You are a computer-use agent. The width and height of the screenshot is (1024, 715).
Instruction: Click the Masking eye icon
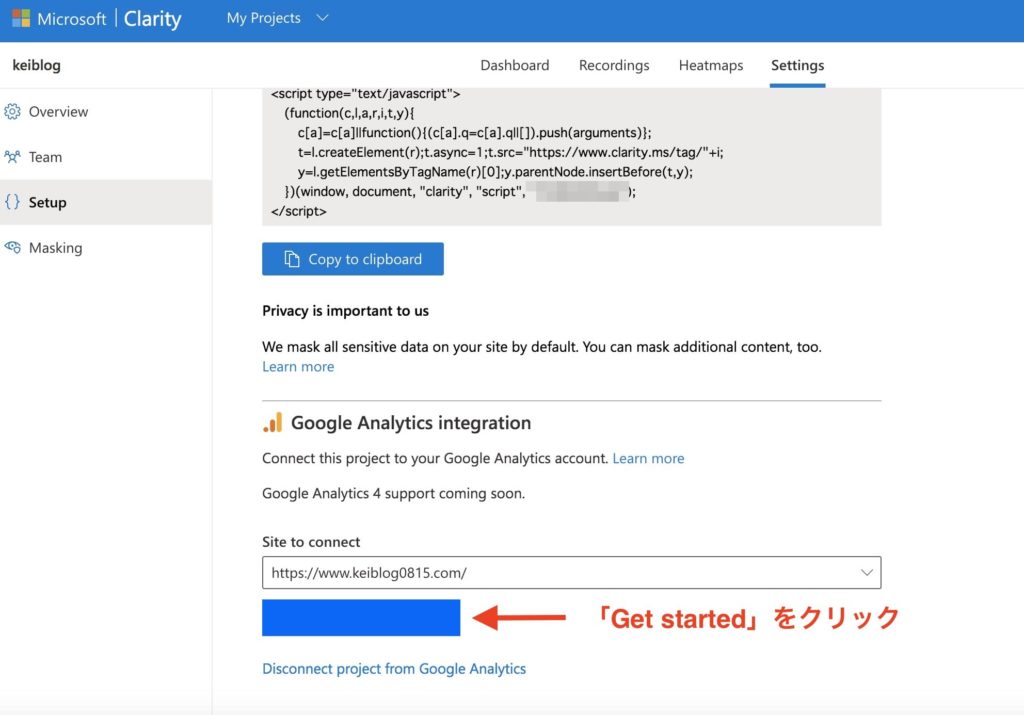[x=12, y=247]
